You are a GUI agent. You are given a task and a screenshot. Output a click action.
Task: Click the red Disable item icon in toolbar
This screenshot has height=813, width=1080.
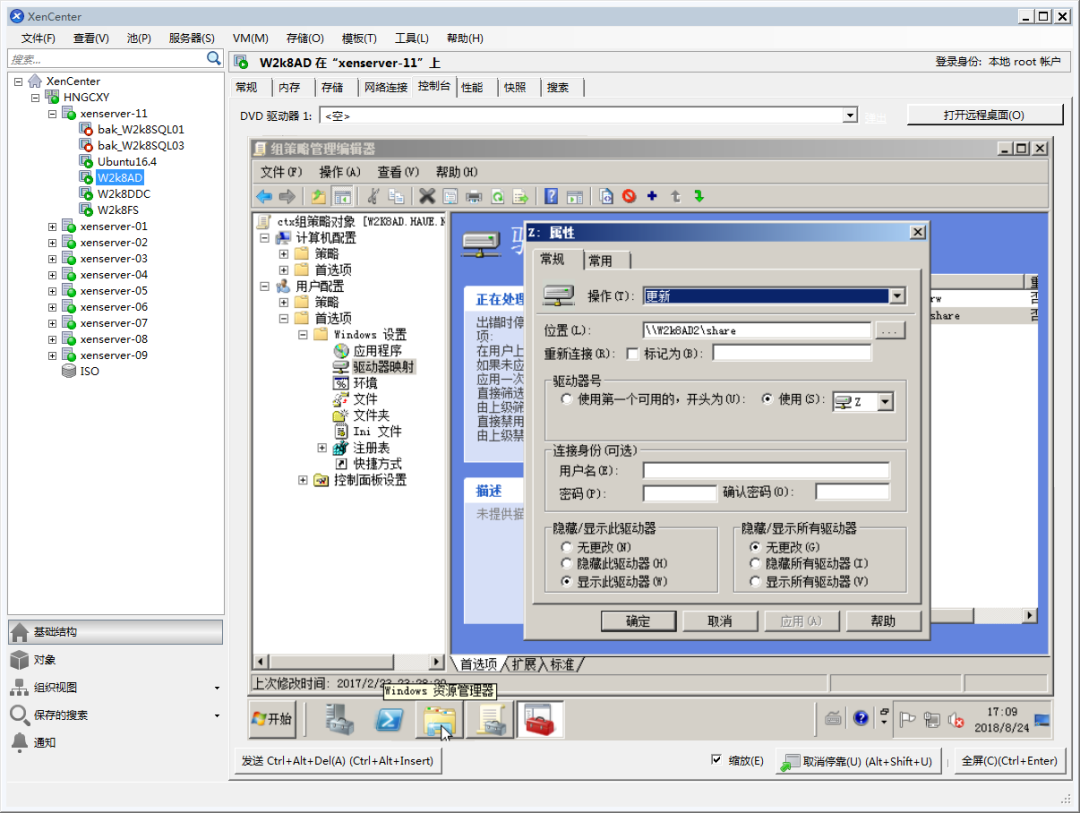629,196
